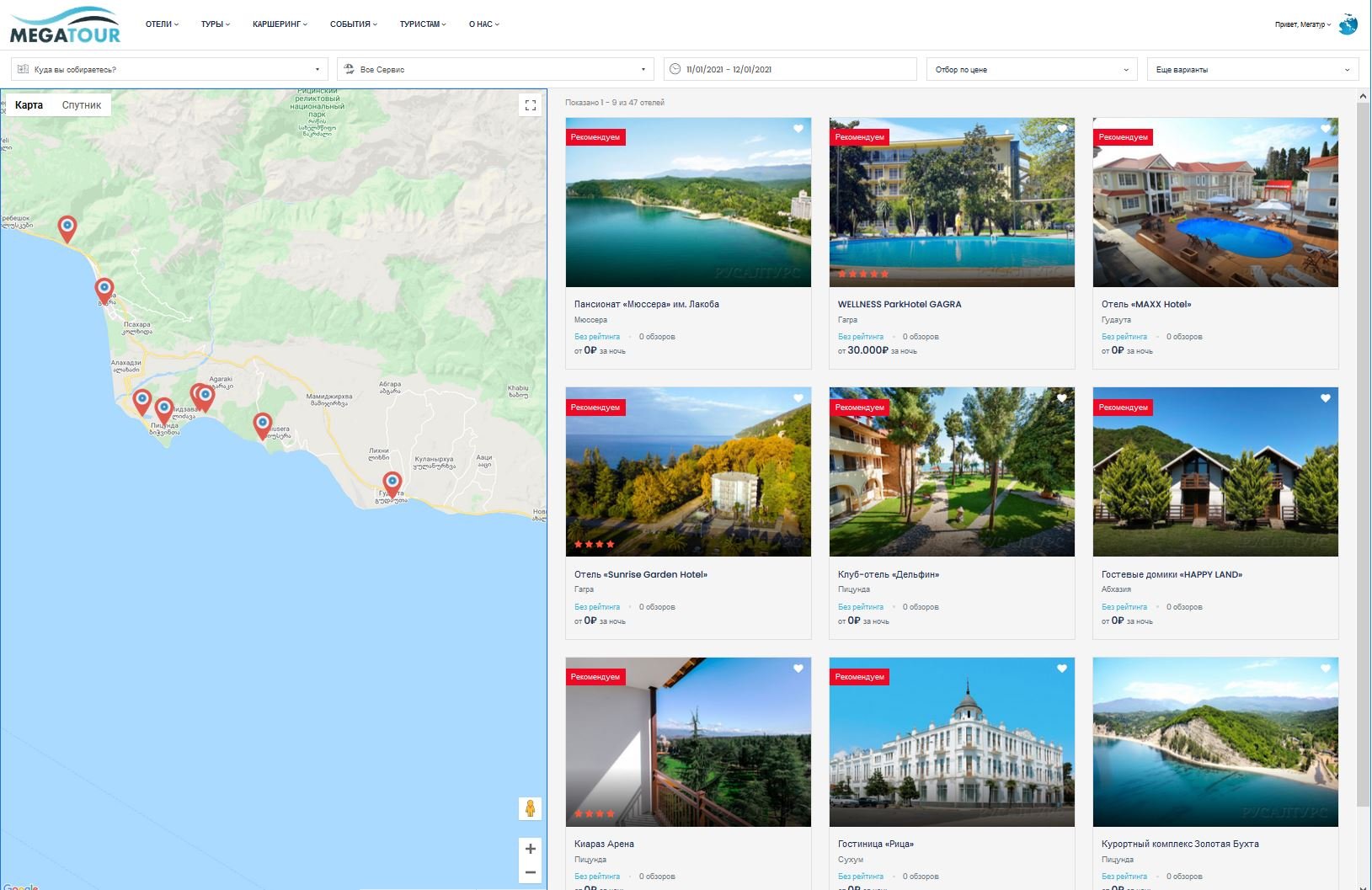Open the ОТЕЛИ menu
The width and height of the screenshot is (1372, 890).
tap(162, 24)
